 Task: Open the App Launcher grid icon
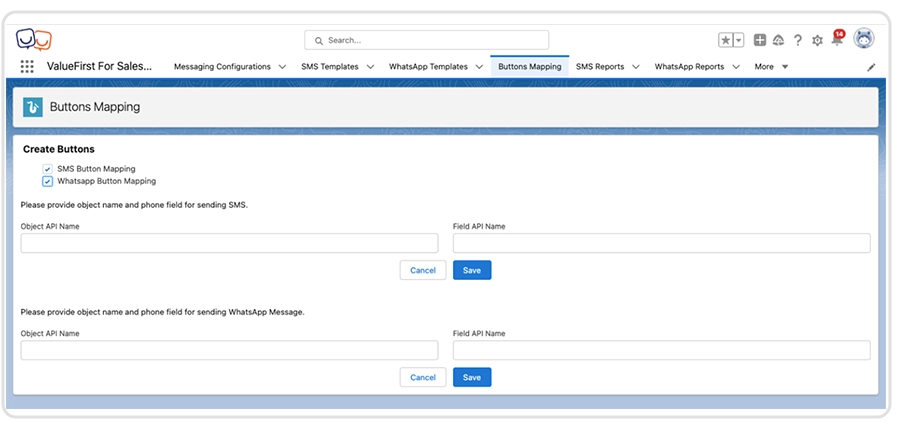[x=27, y=67]
